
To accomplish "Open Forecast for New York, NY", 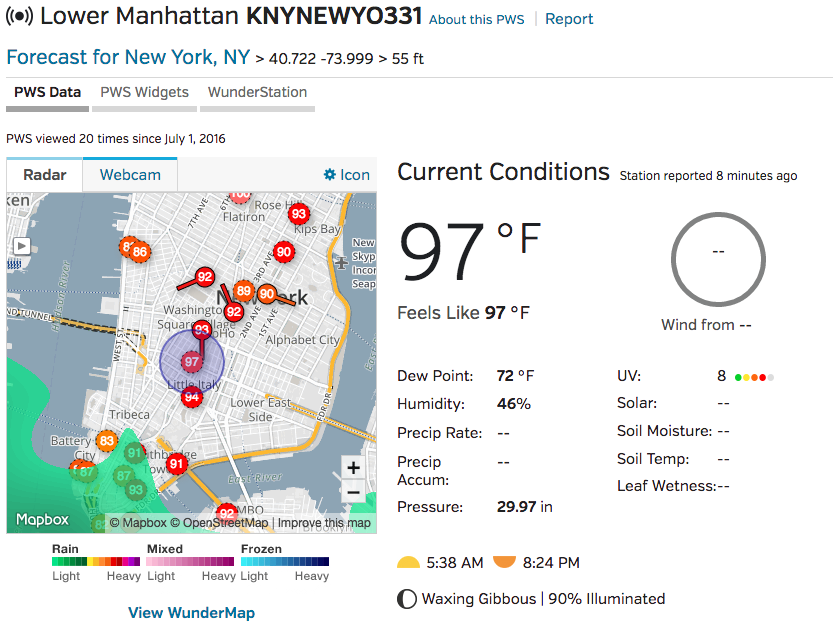I will (x=129, y=57).
